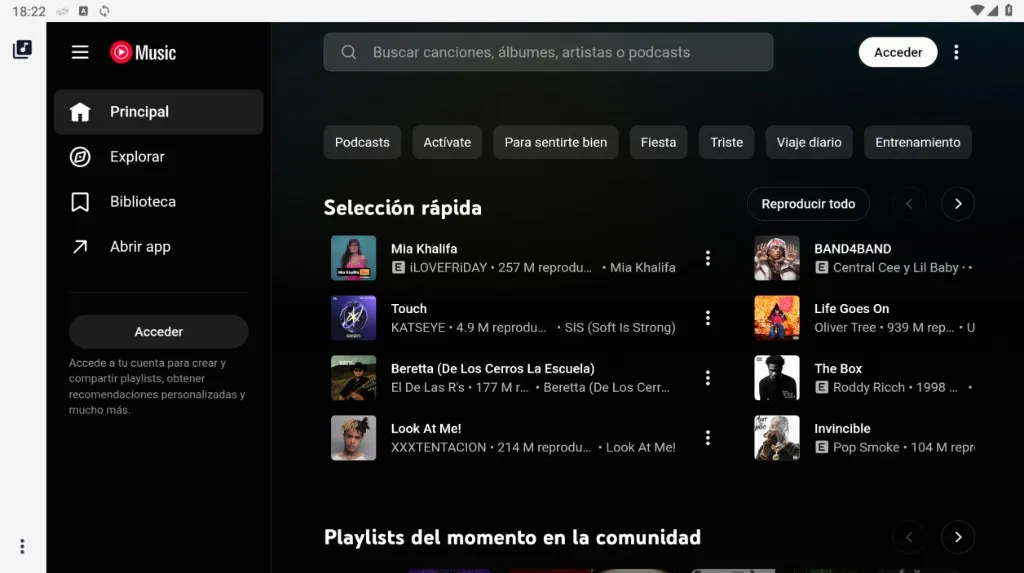Click the Abrir app arrow icon

[x=80, y=247]
